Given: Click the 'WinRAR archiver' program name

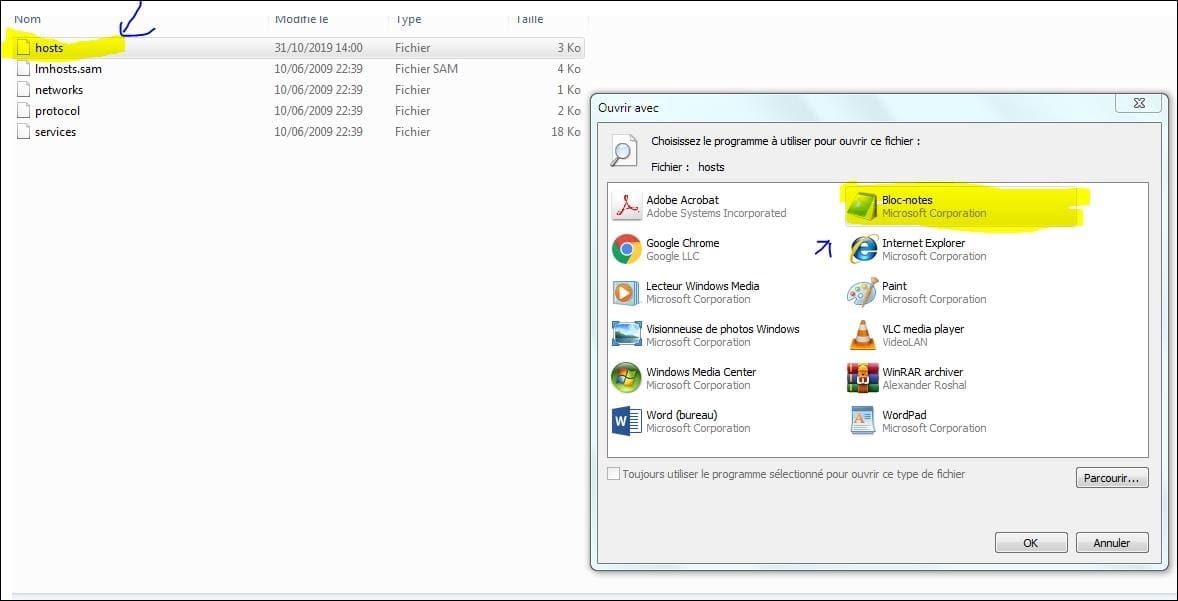Looking at the screenshot, I should 922,372.
